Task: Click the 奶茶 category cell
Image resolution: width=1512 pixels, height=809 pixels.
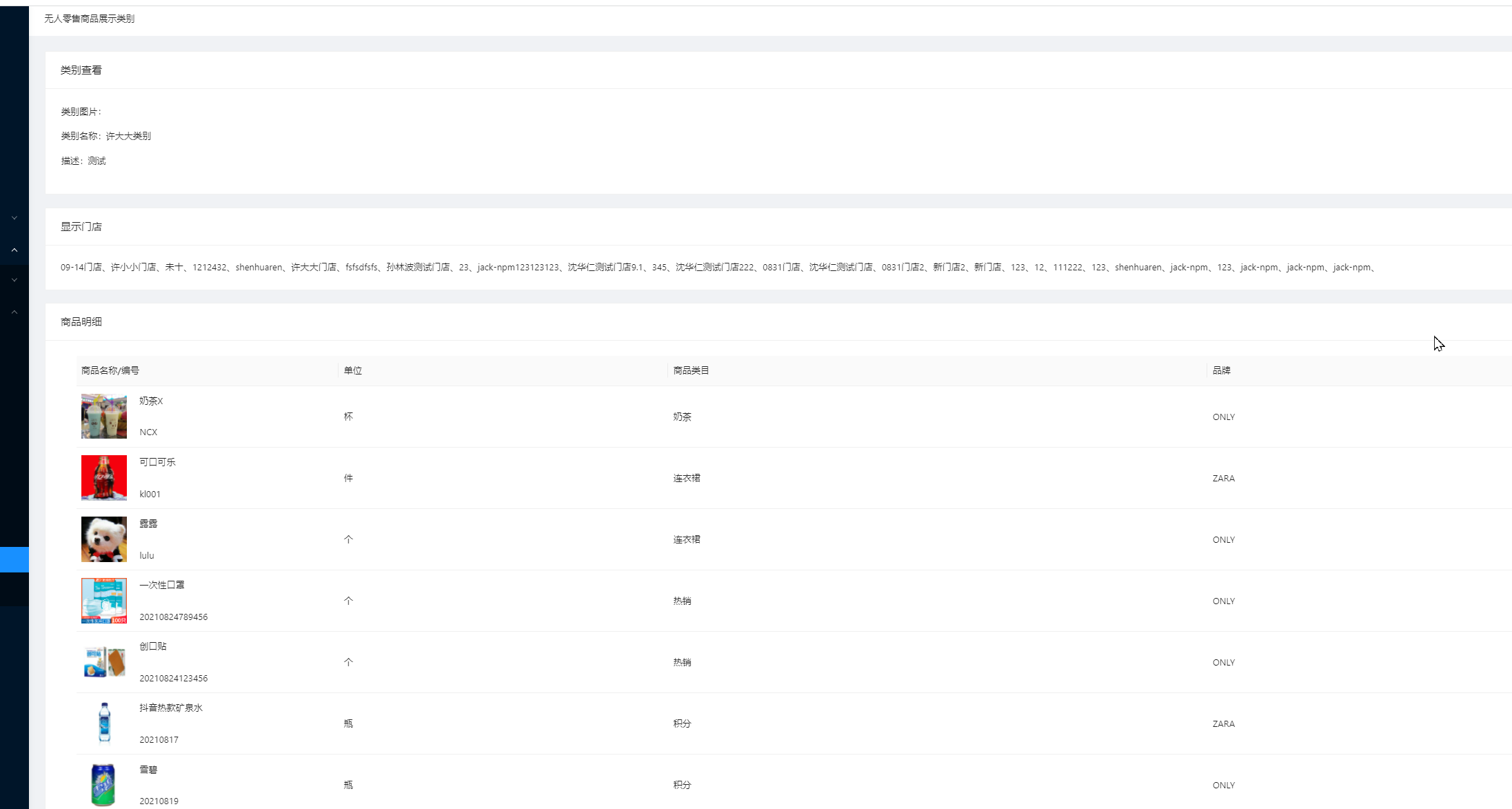Action: 683,417
